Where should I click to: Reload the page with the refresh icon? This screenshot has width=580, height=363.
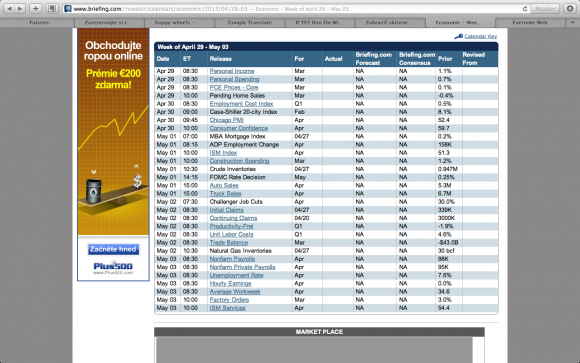525,9
